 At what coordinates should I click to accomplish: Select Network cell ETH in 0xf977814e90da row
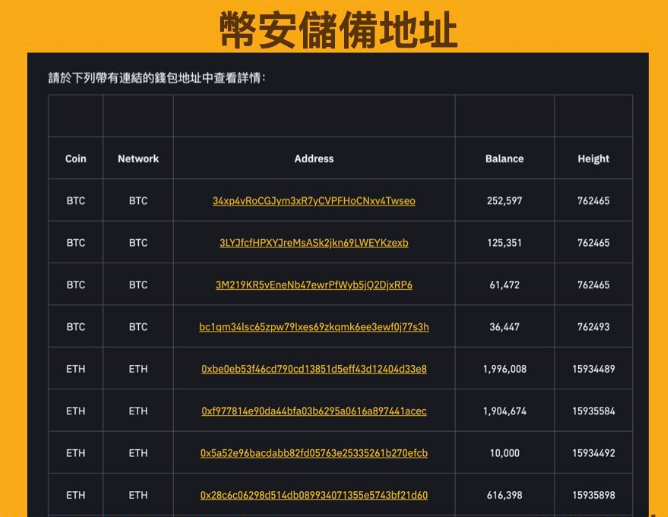(x=138, y=411)
